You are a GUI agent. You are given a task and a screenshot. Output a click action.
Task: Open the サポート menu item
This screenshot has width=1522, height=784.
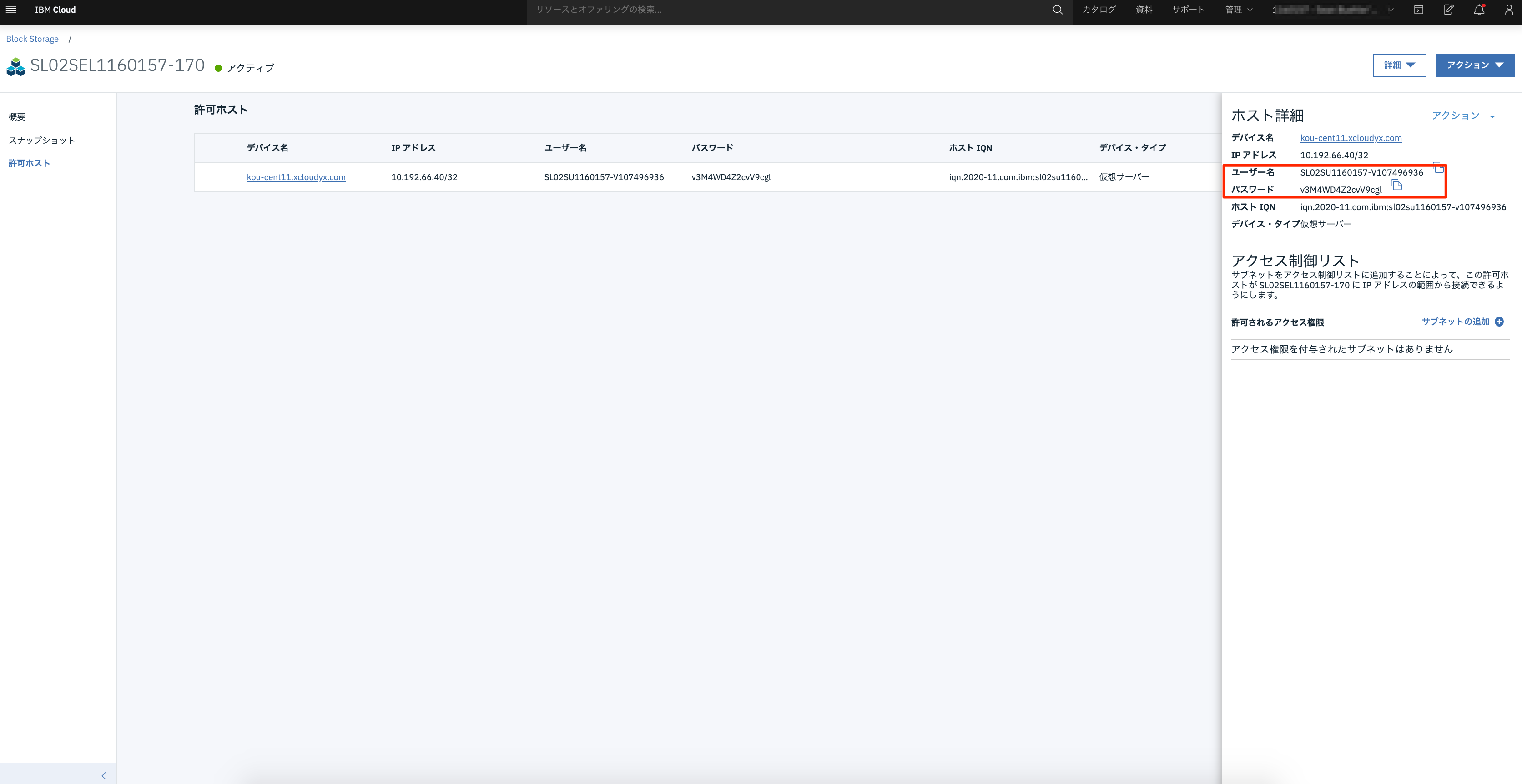pos(1188,10)
